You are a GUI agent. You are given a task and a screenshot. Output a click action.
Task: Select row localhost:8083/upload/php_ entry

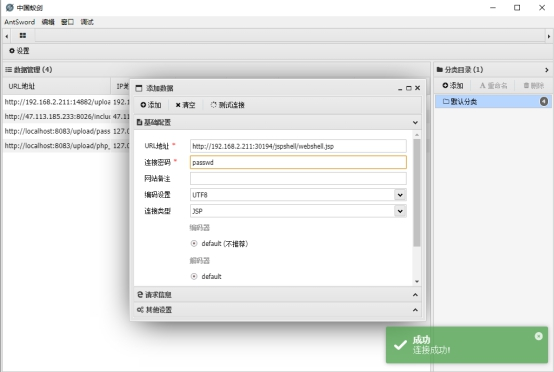pyautogui.click(x=66, y=146)
